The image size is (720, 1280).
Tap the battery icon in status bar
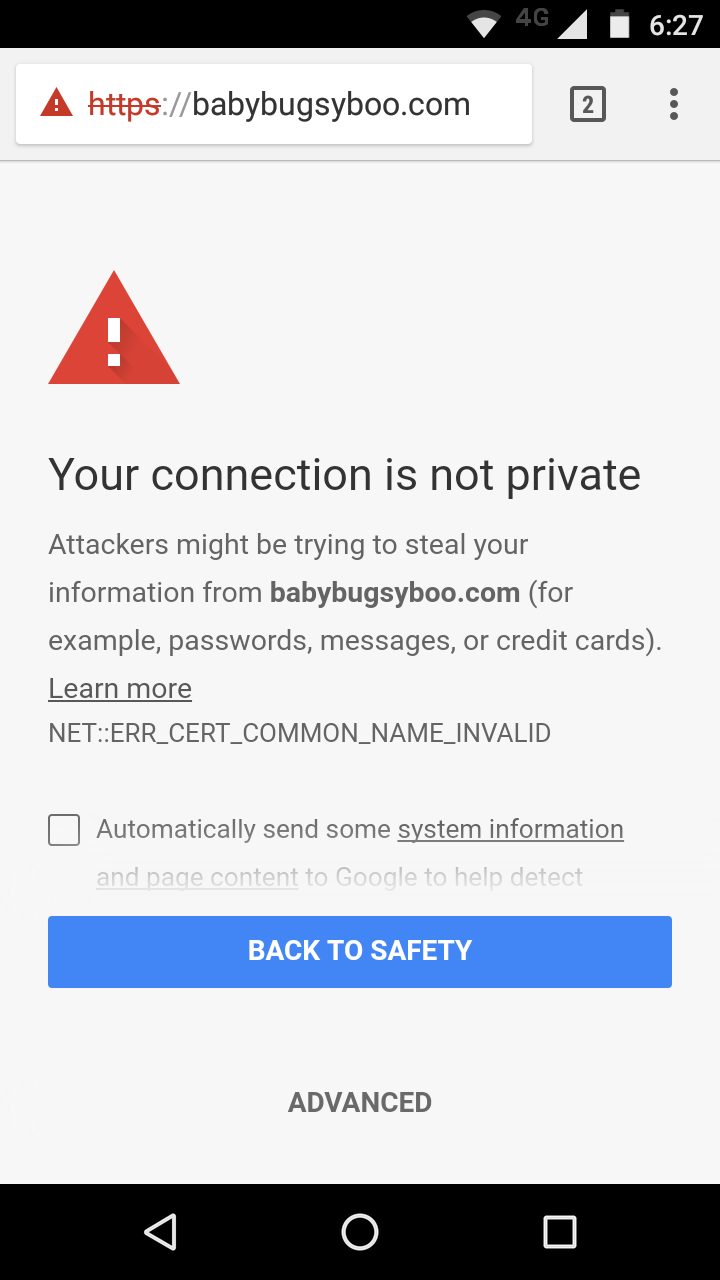pos(620,23)
